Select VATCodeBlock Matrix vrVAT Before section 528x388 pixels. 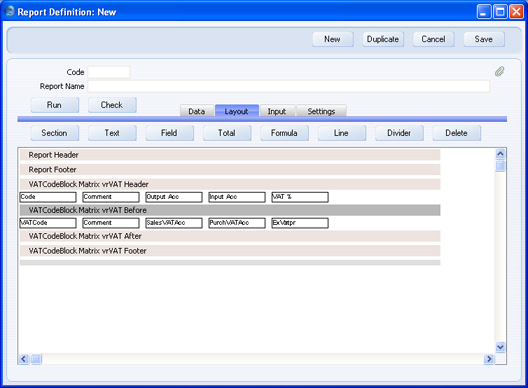(x=230, y=210)
